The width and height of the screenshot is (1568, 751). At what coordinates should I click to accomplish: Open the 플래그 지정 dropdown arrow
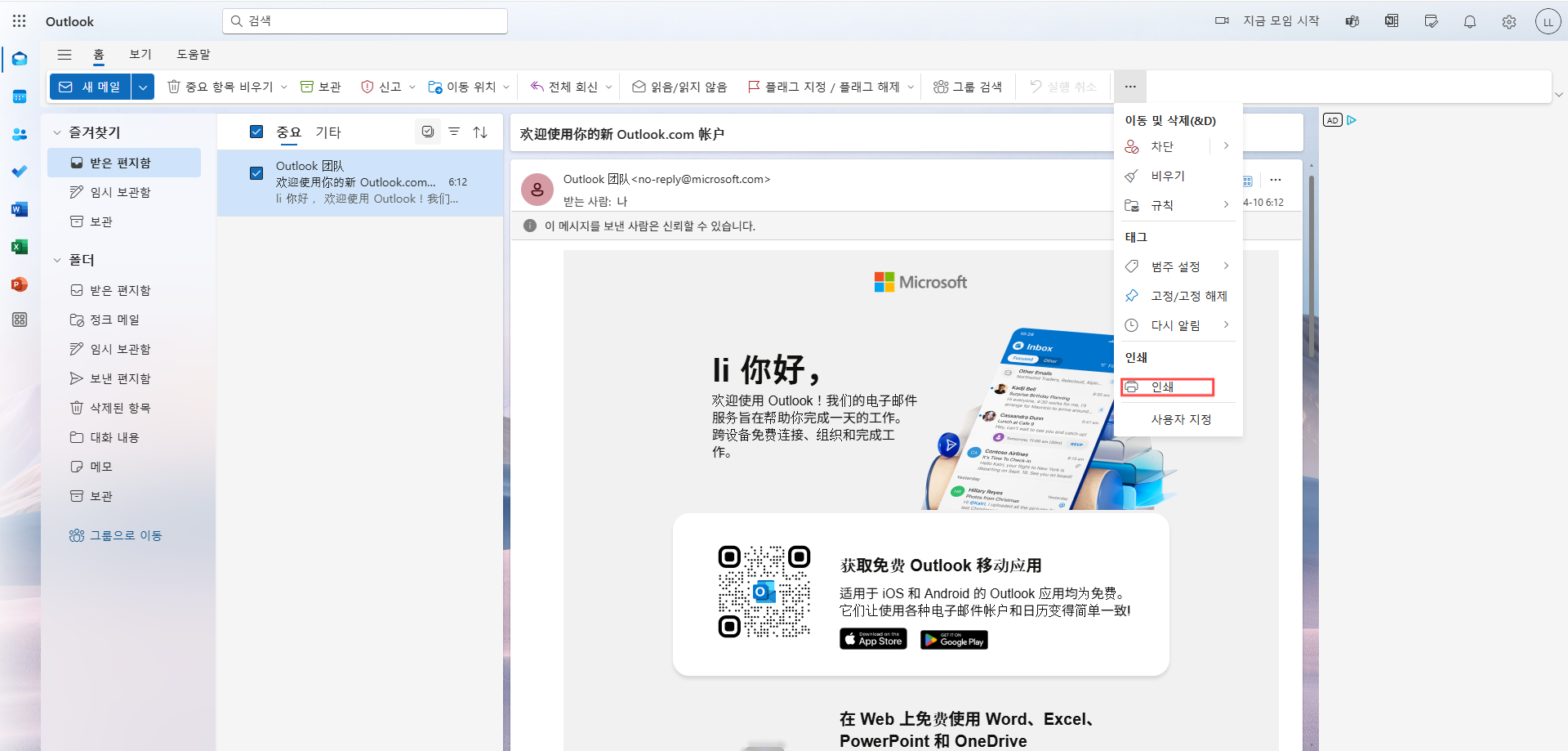click(x=912, y=86)
